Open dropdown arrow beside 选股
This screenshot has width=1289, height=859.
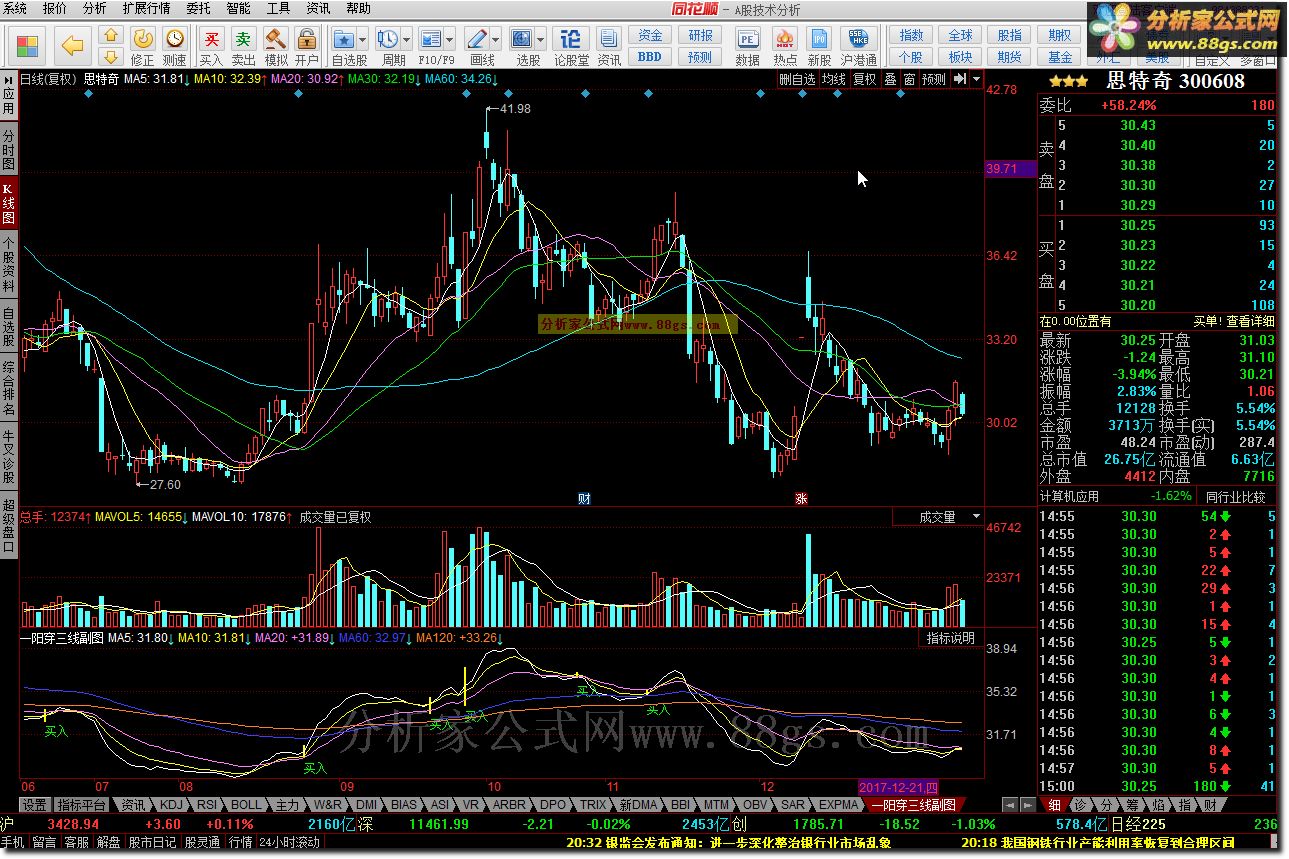click(540, 40)
